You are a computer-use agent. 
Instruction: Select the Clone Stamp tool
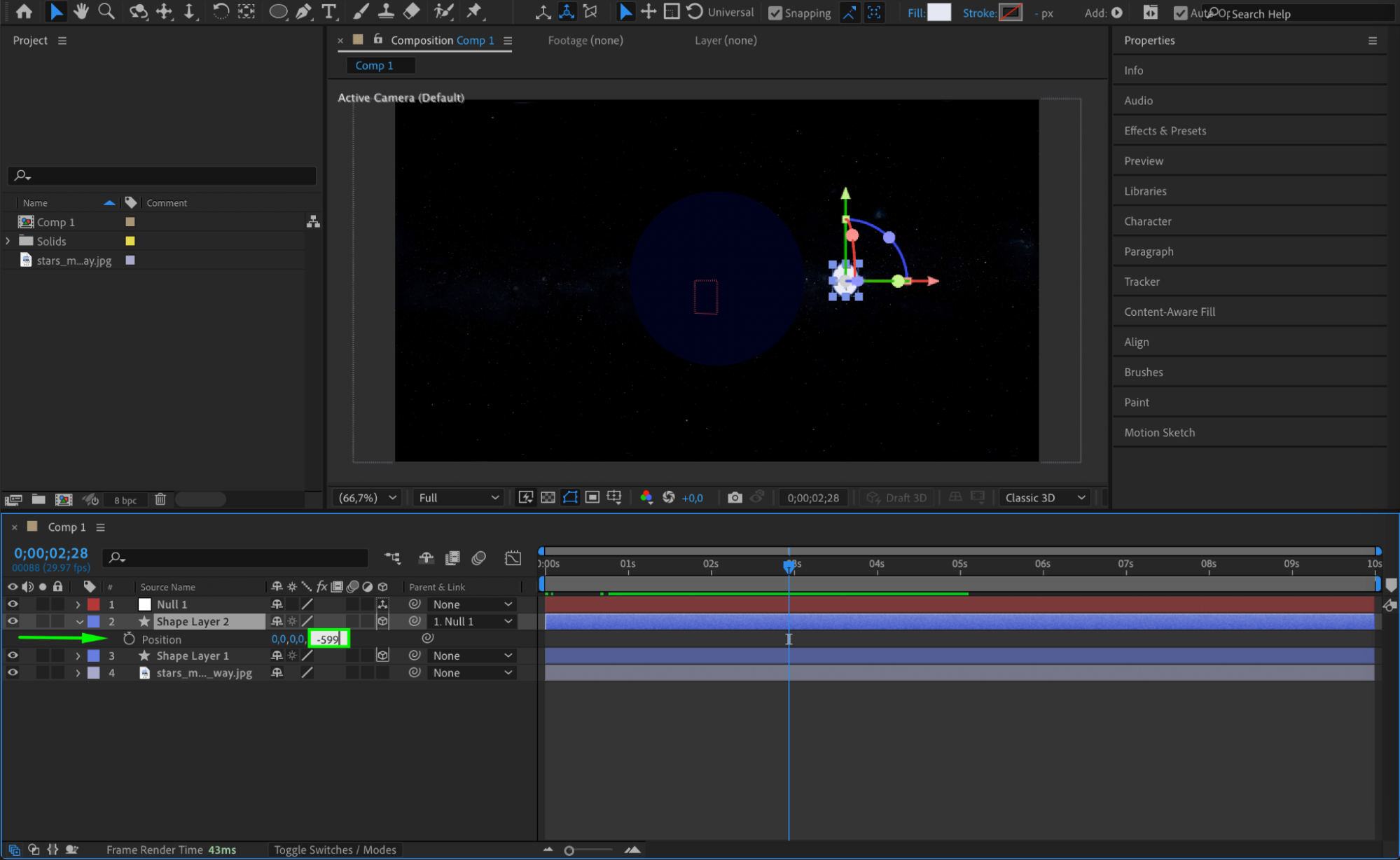(x=386, y=11)
